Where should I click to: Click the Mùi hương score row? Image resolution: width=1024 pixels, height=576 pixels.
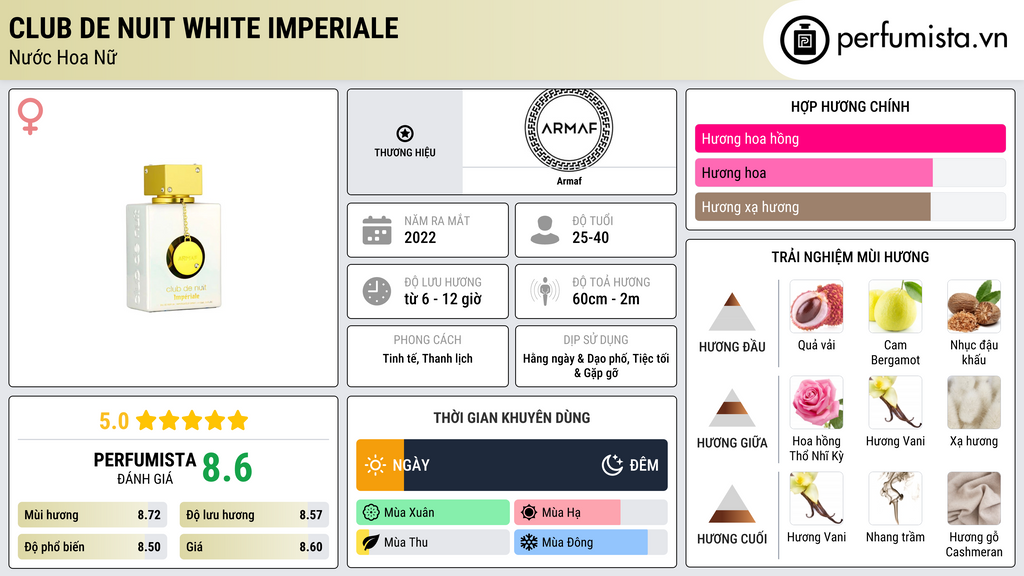(93, 515)
